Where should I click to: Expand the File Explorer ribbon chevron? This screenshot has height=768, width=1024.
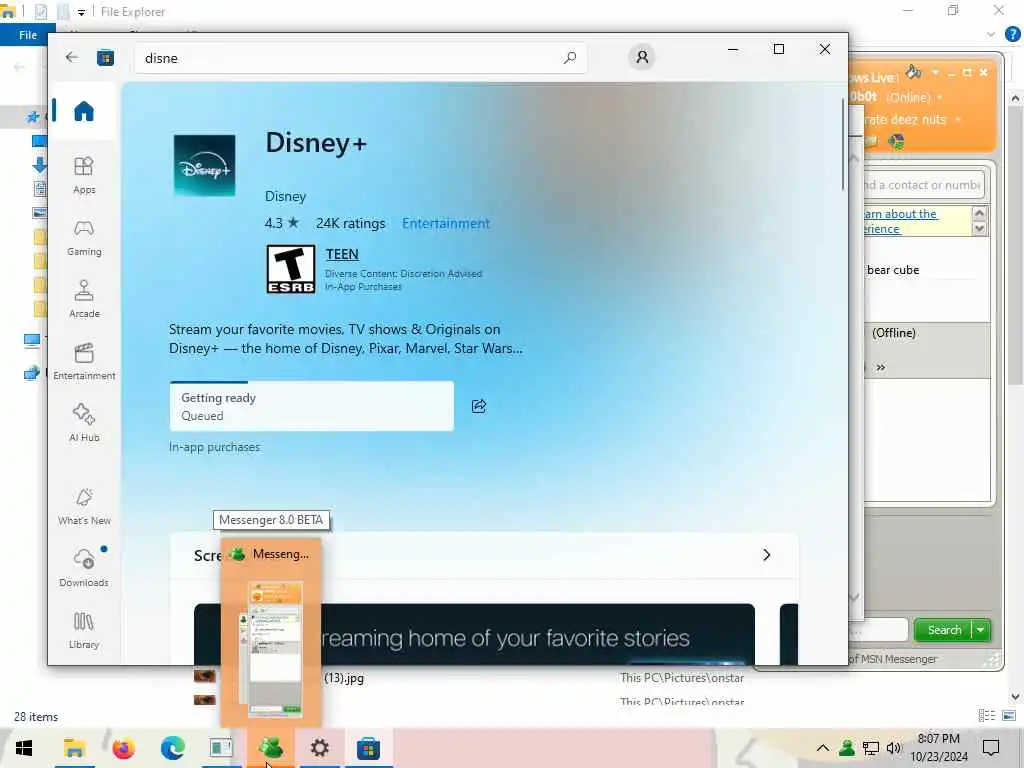click(991, 35)
